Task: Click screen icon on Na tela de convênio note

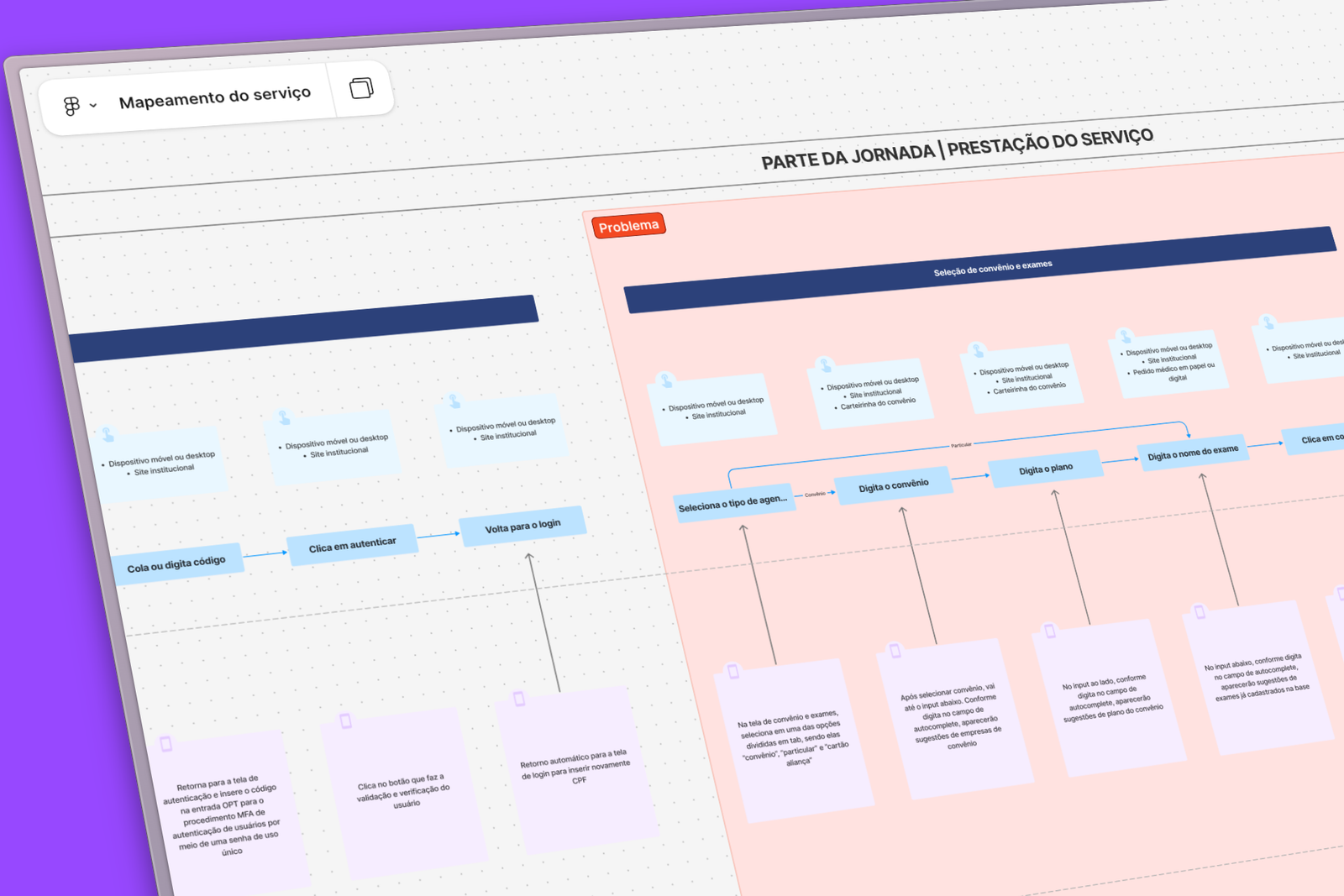Action: click(733, 671)
